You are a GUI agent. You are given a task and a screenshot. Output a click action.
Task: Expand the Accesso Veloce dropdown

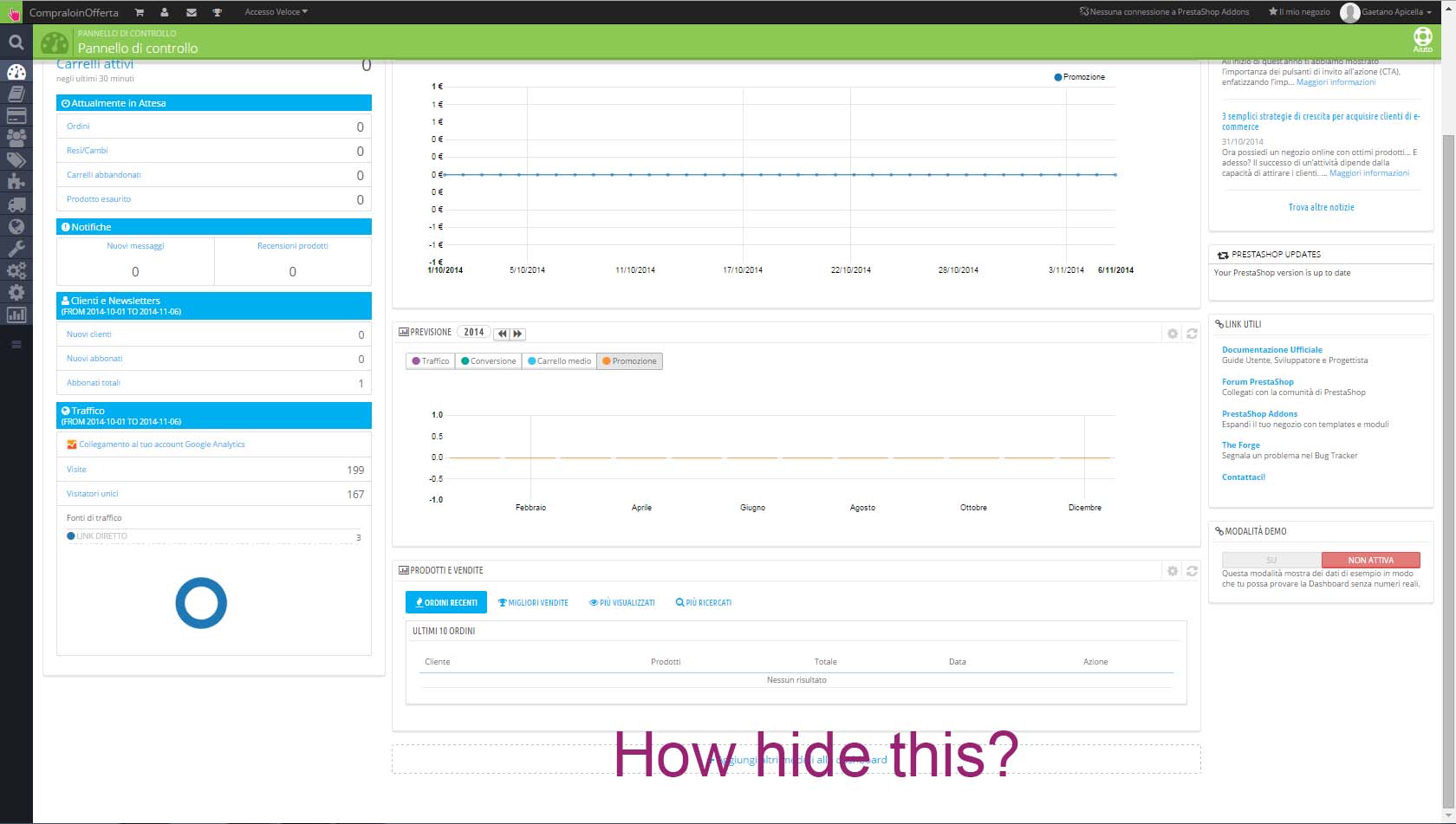pyautogui.click(x=276, y=12)
